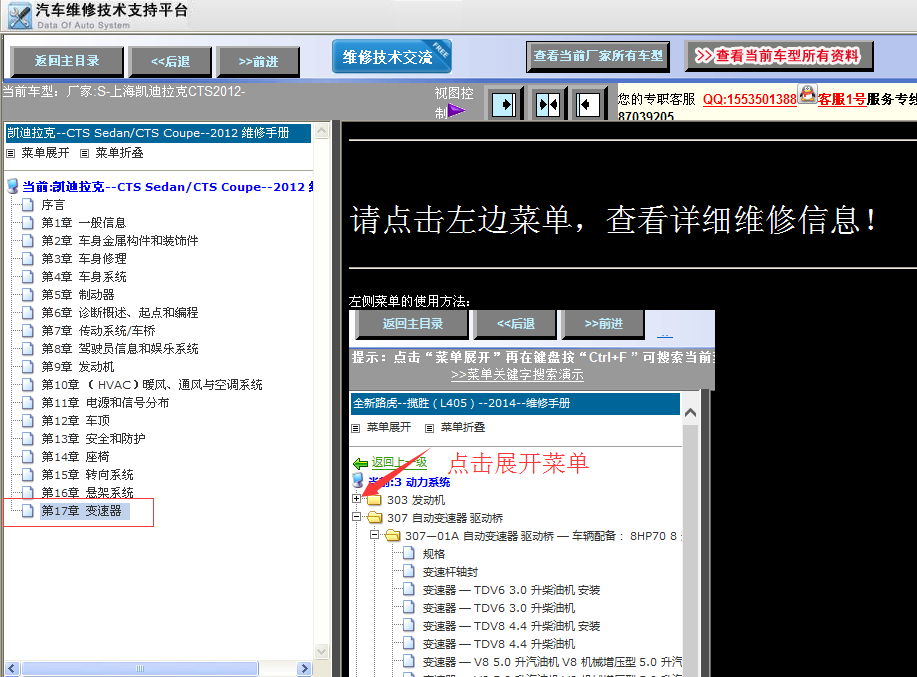
Task: Click the page icon beside 第14章 座椅
Action: click(x=27, y=457)
